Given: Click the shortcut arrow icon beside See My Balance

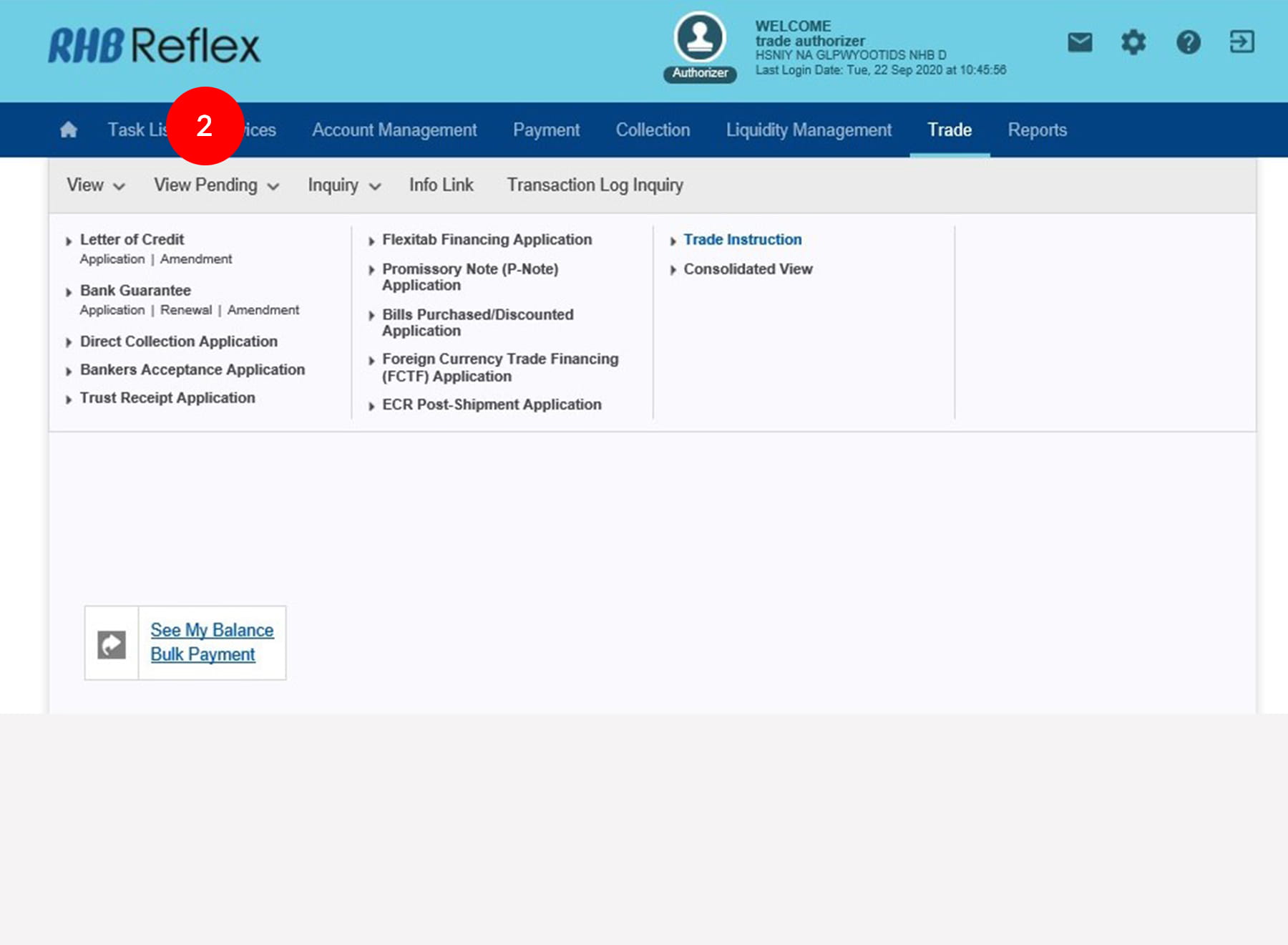Looking at the screenshot, I should (112, 644).
